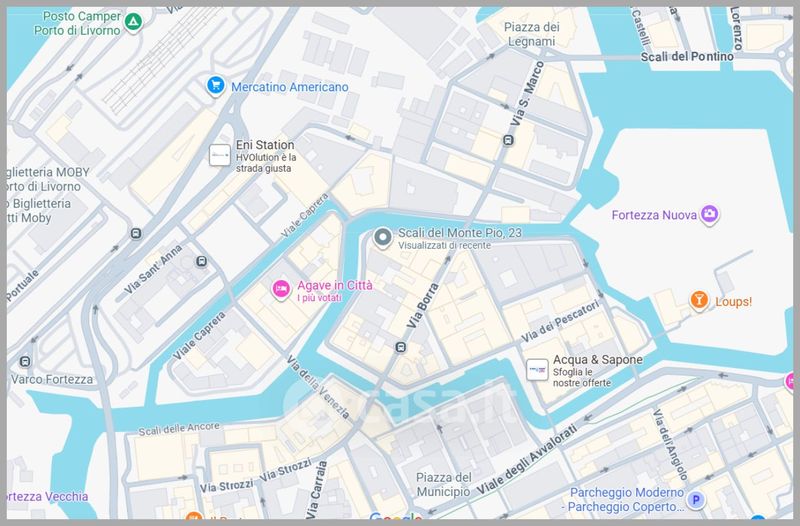Click the Fortezza Nuova place label
Image resolution: width=800 pixels, height=526 pixels.
pyautogui.click(x=654, y=215)
